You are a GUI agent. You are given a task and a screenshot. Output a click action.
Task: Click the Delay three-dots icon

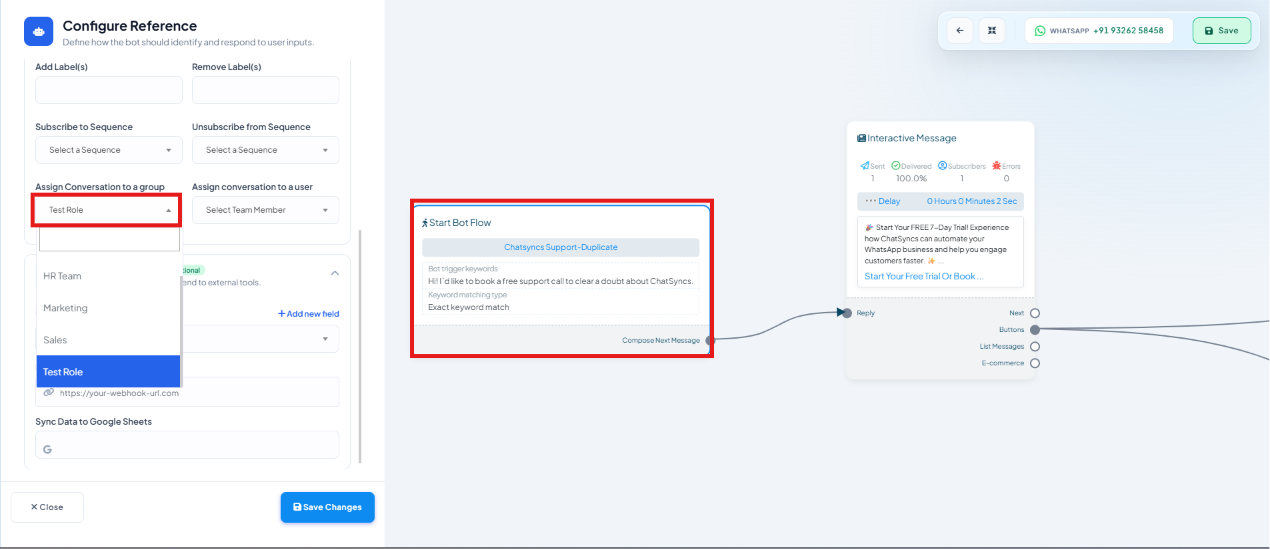click(x=870, y=201)
